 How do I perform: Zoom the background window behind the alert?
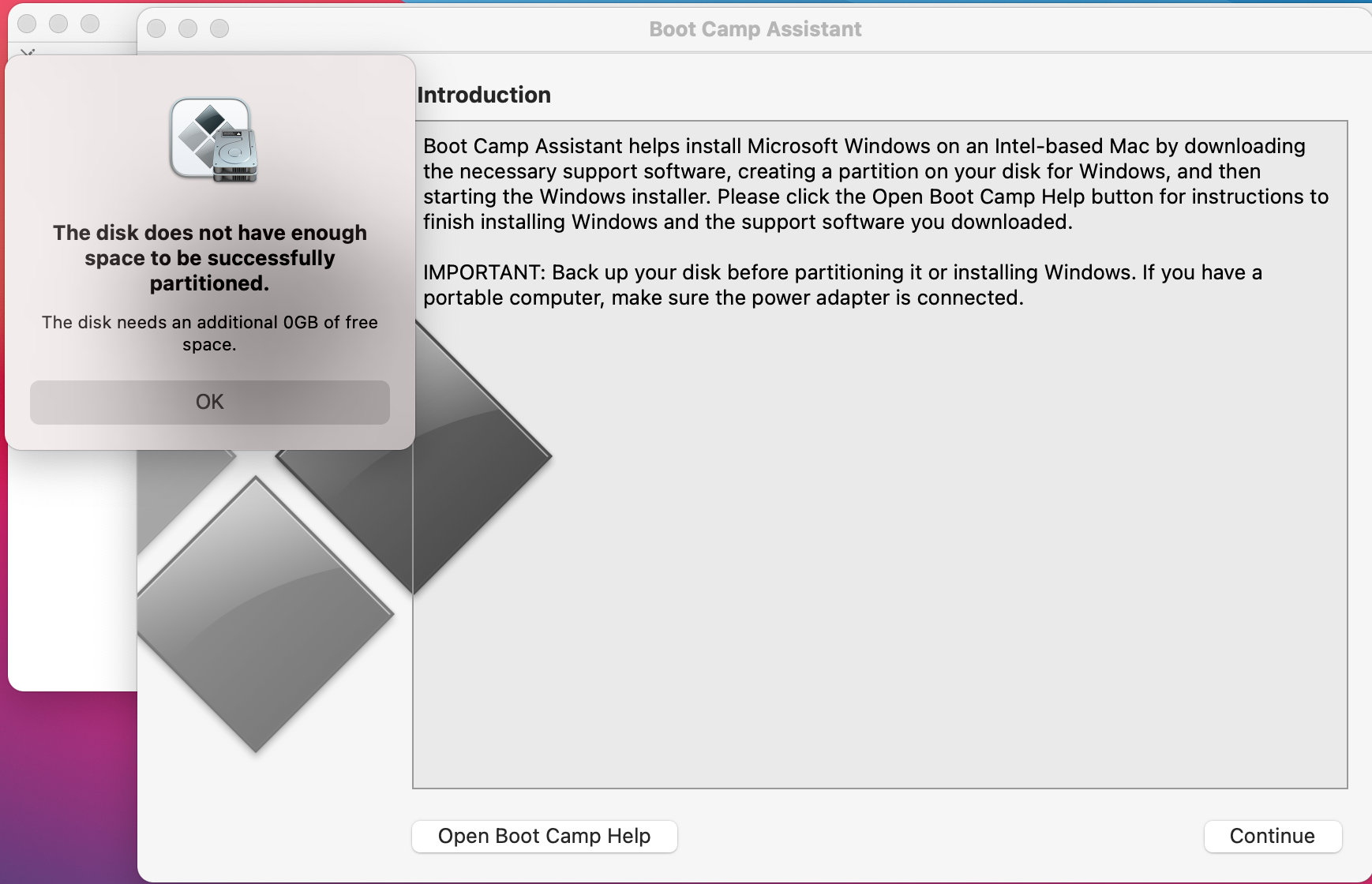pyautogui.click(x=90, y=24)
